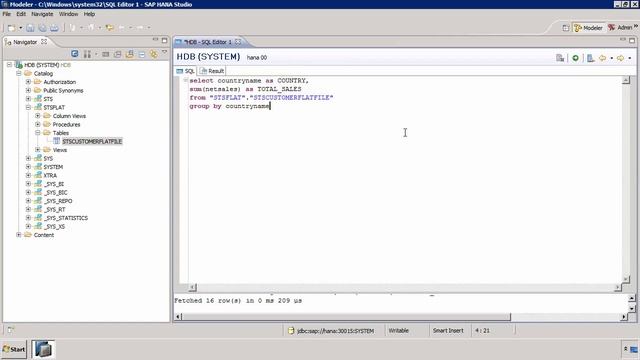Click the console horizontal scrollbar

(346, 317)
